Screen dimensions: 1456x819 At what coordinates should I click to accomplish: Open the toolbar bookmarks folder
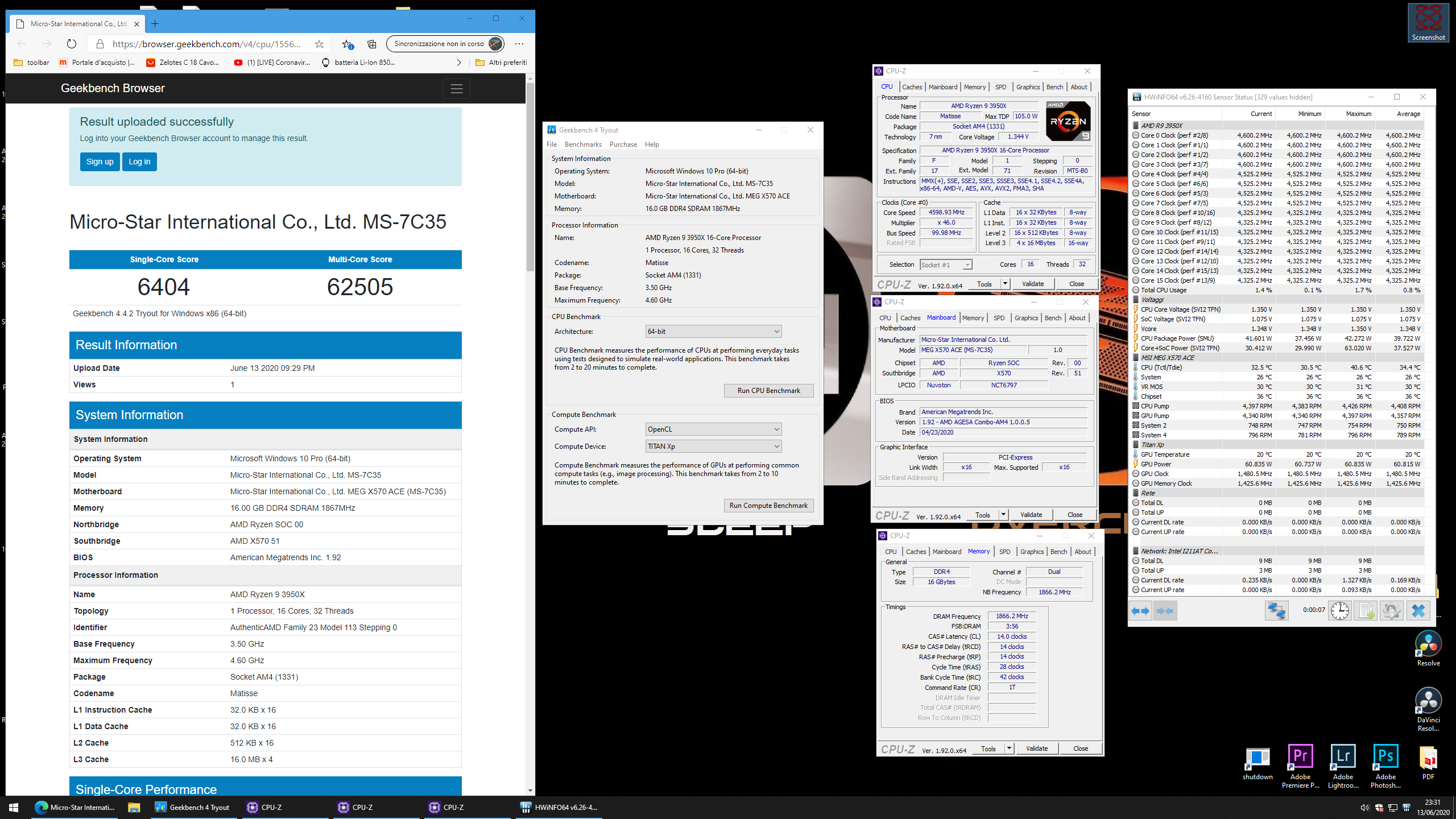tap(31, 63)
